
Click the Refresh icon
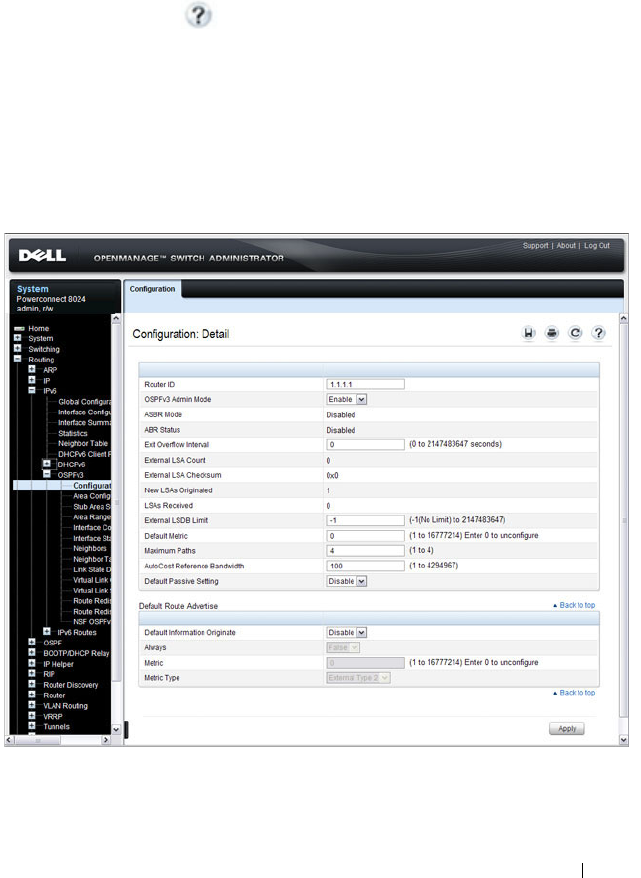tap(575, 333)
